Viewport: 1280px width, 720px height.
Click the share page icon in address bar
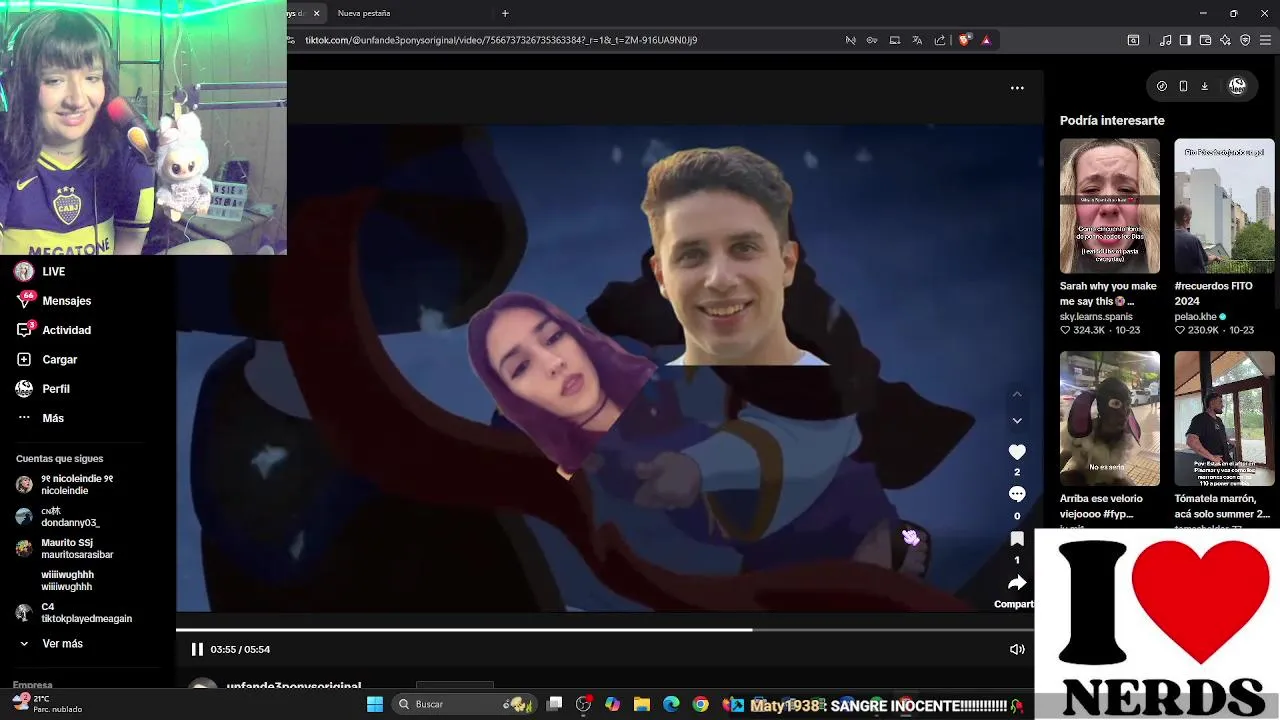(x=940, y=40)
